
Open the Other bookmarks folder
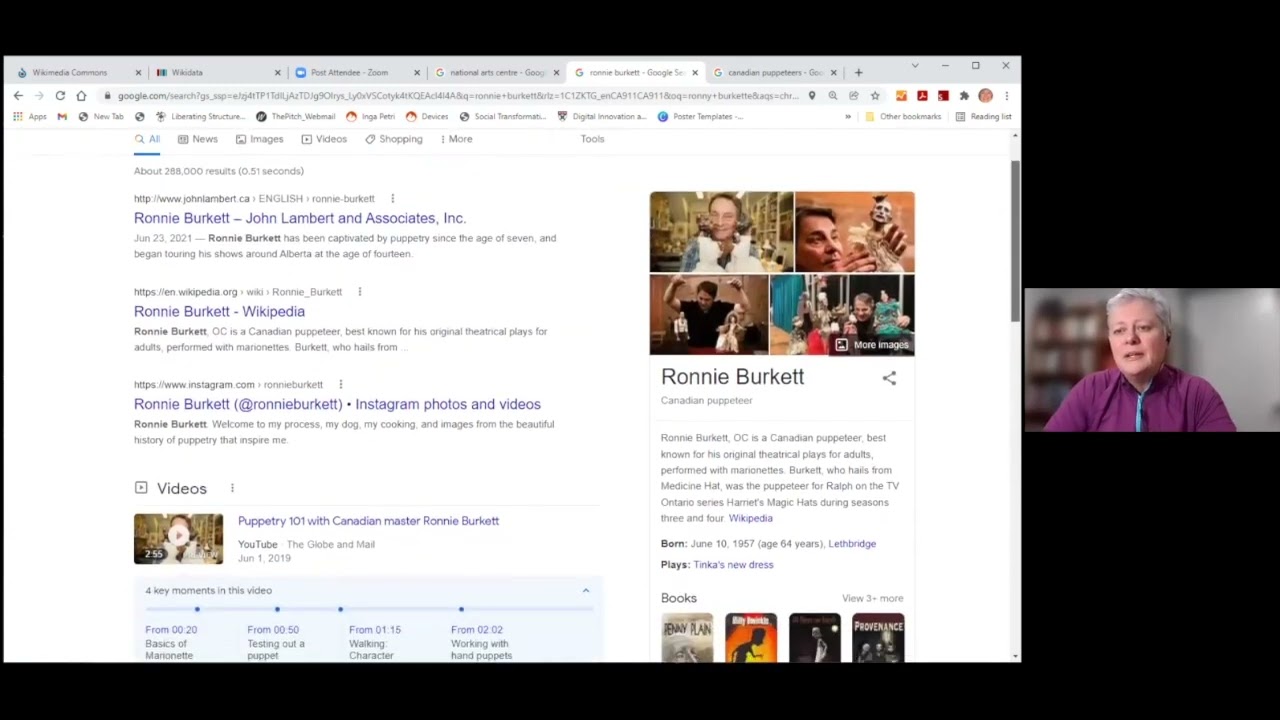[903, 117]
